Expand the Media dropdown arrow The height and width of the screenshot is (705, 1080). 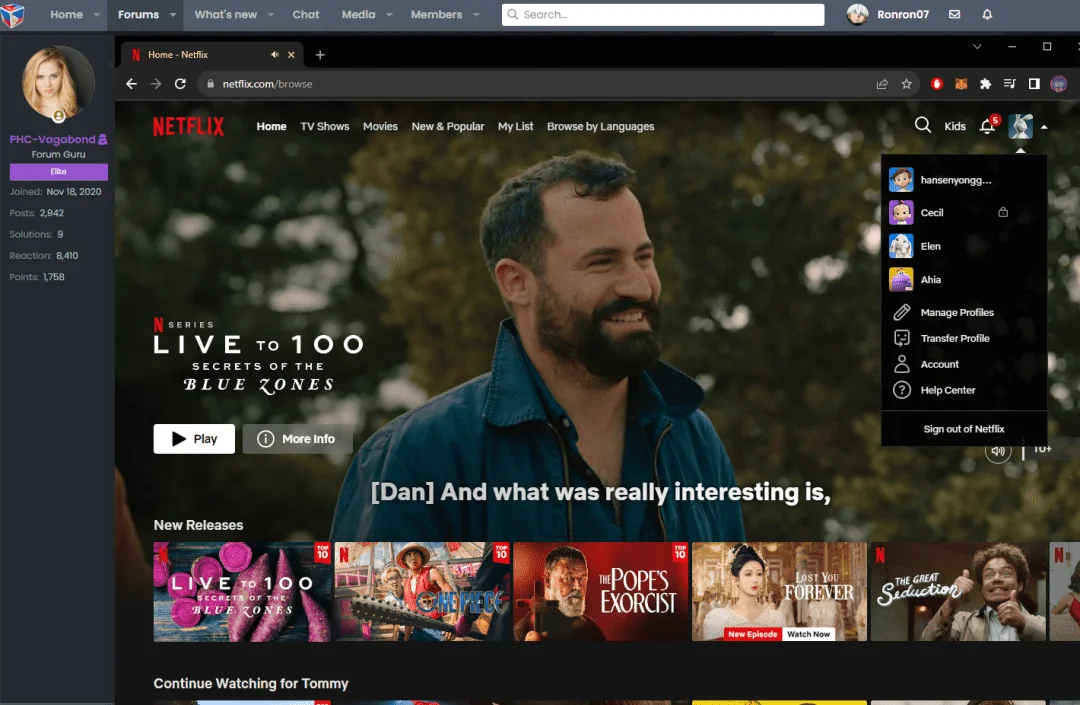389,14
